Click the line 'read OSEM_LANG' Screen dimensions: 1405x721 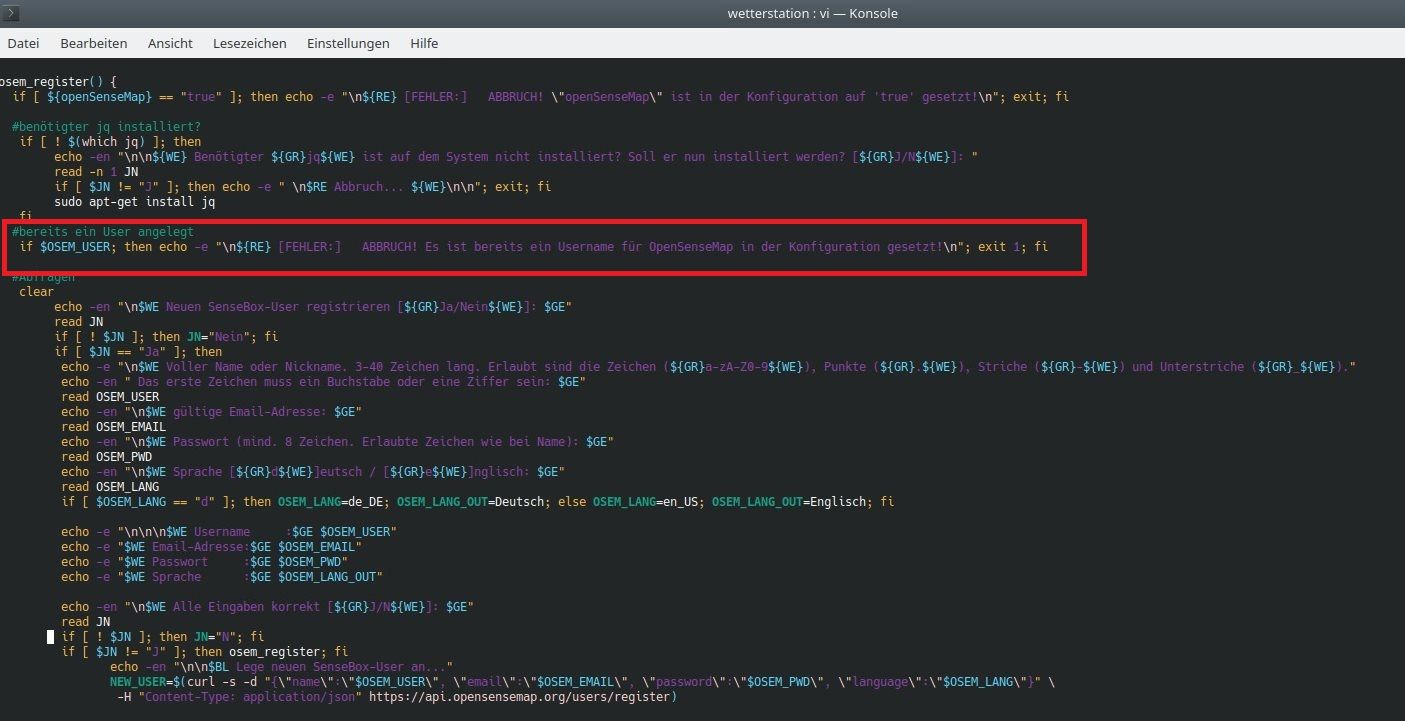coord(110,486)
